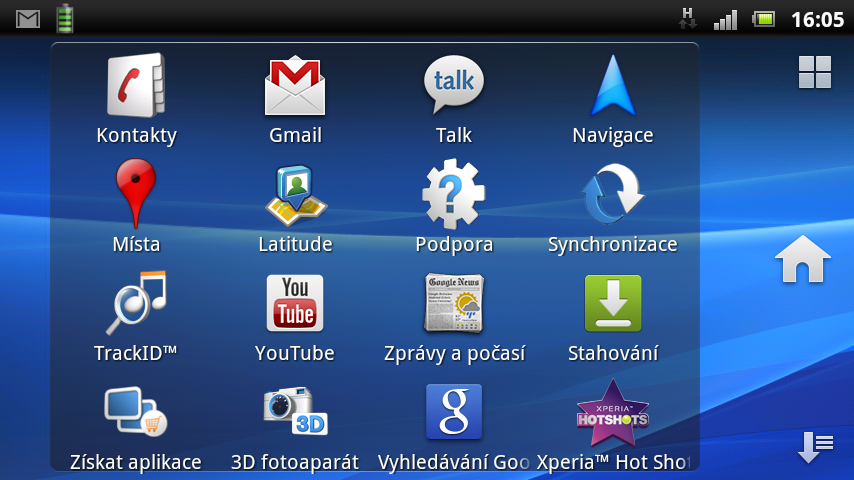Image resolution: width=854 pixels, height=480 pixels.
Task: Tap the sort apps arrow icon
Action: point(815,447)
